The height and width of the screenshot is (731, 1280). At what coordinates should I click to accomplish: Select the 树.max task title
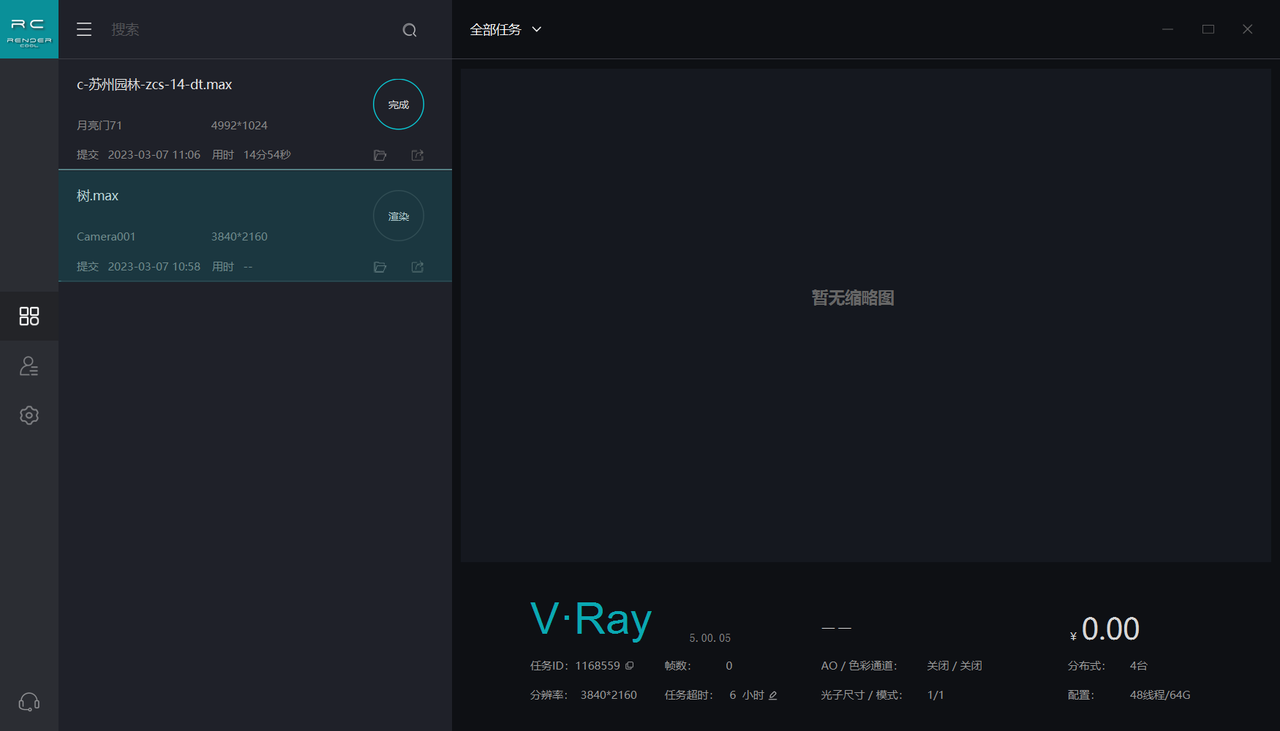pyautogui.click(x=98, y=196)
